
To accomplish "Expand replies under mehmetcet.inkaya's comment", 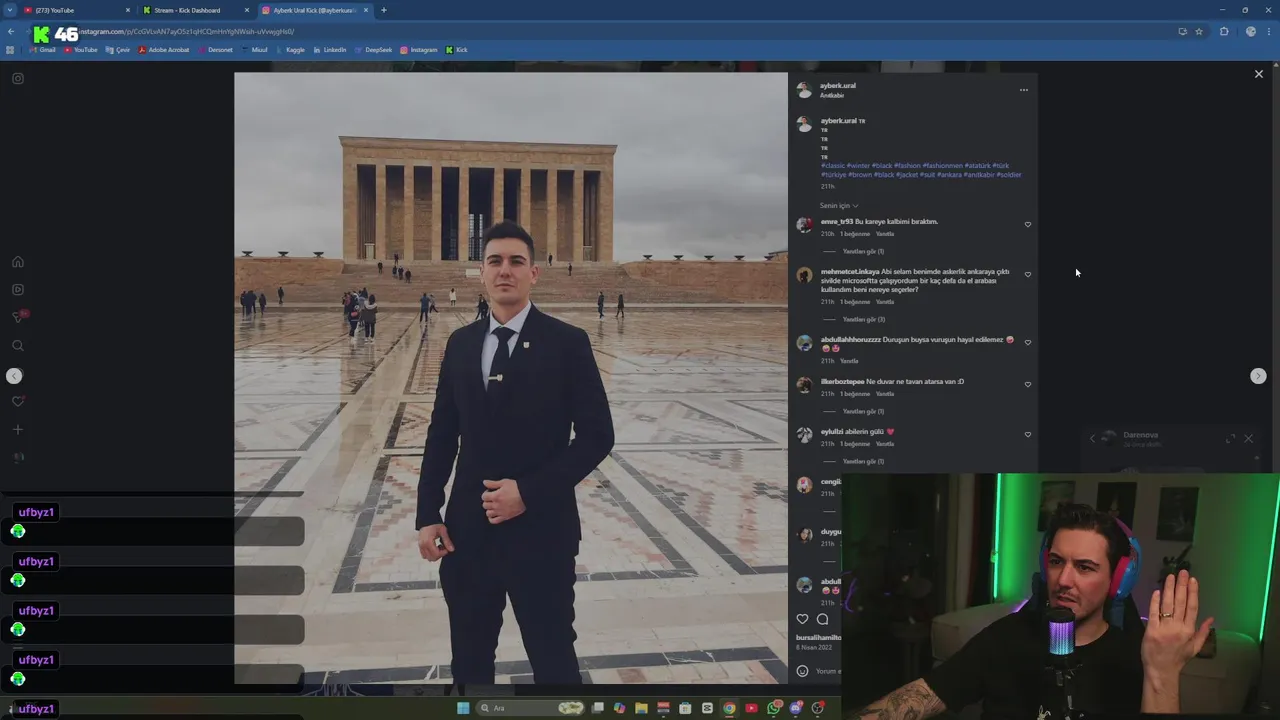I will coord(863,319).
